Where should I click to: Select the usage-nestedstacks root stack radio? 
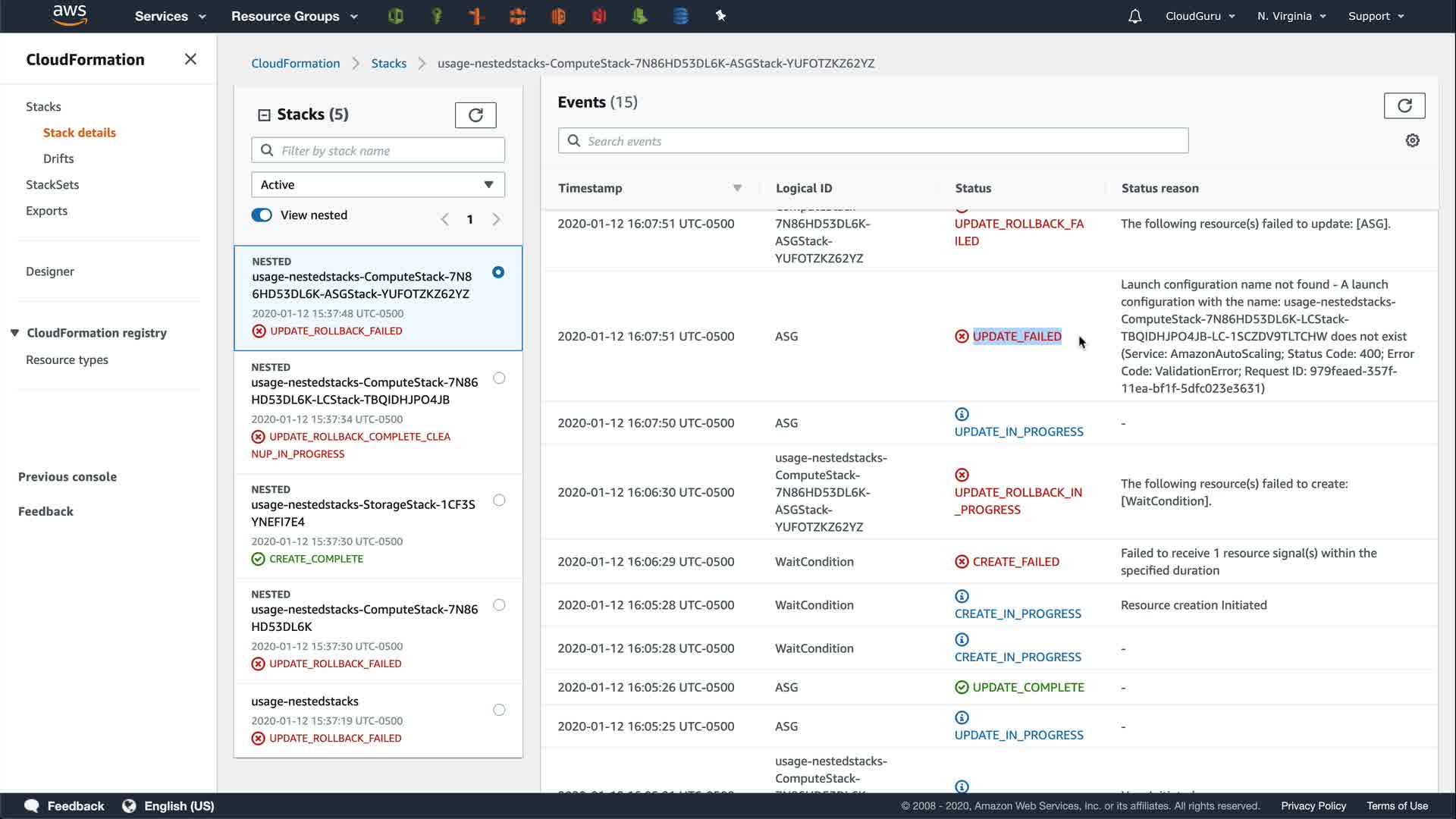point(499,710)
